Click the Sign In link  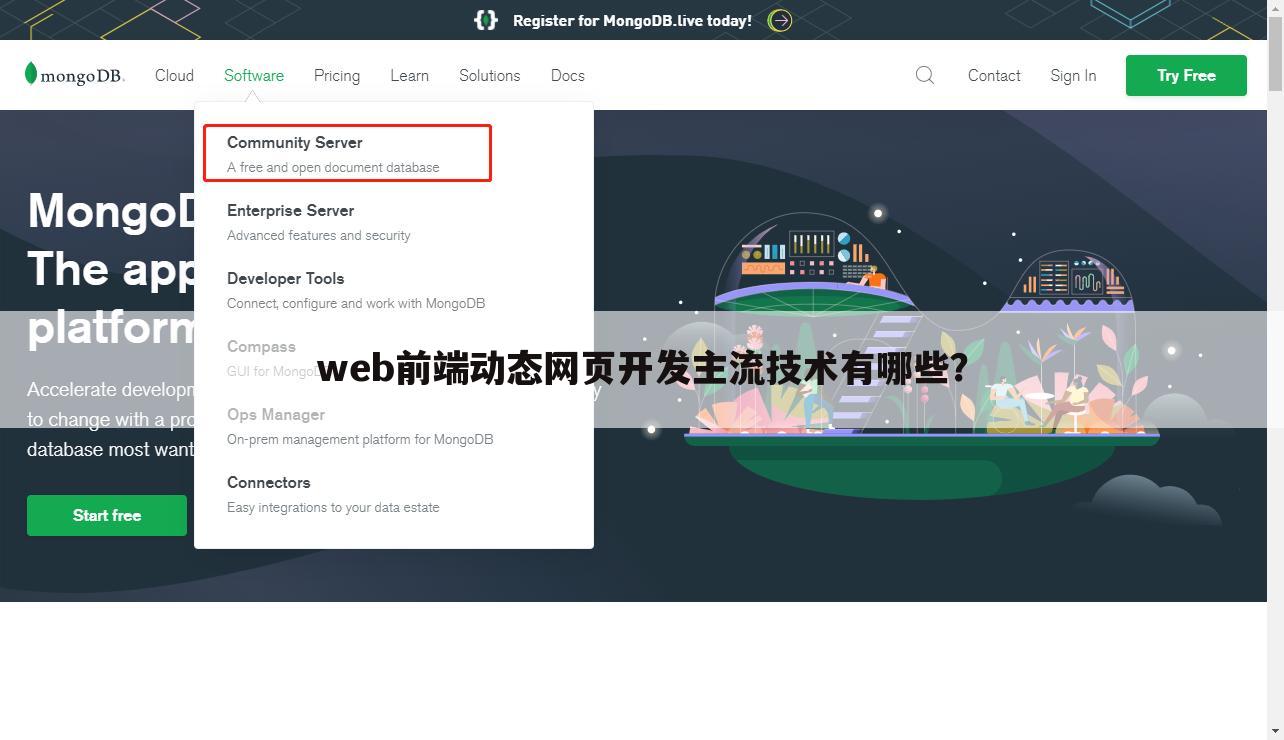(x=1073, y=75)
